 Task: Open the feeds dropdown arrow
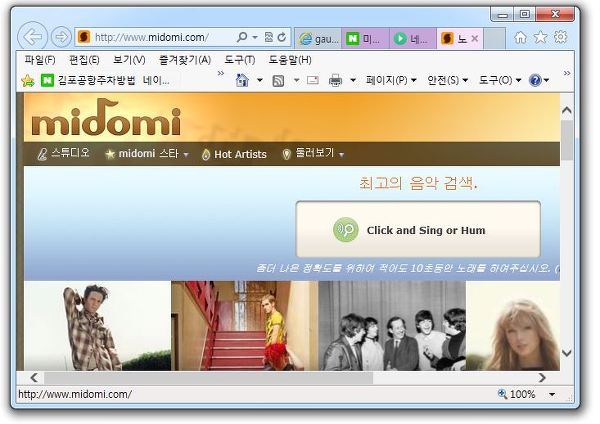pos(296,80)
